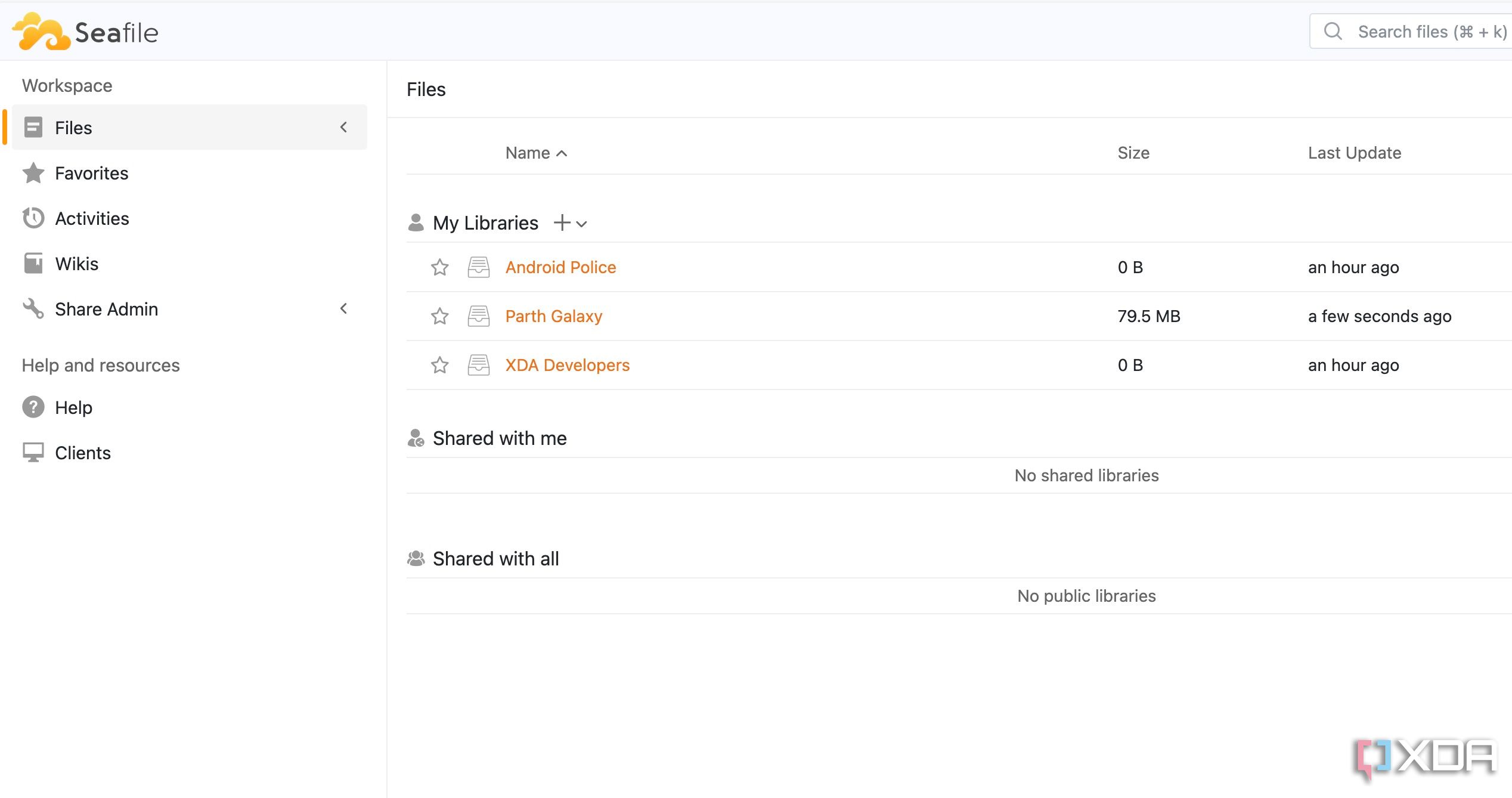Click the Android Police library icon
The width and height of the screenshot is (1512, 798).
point(479,267)
